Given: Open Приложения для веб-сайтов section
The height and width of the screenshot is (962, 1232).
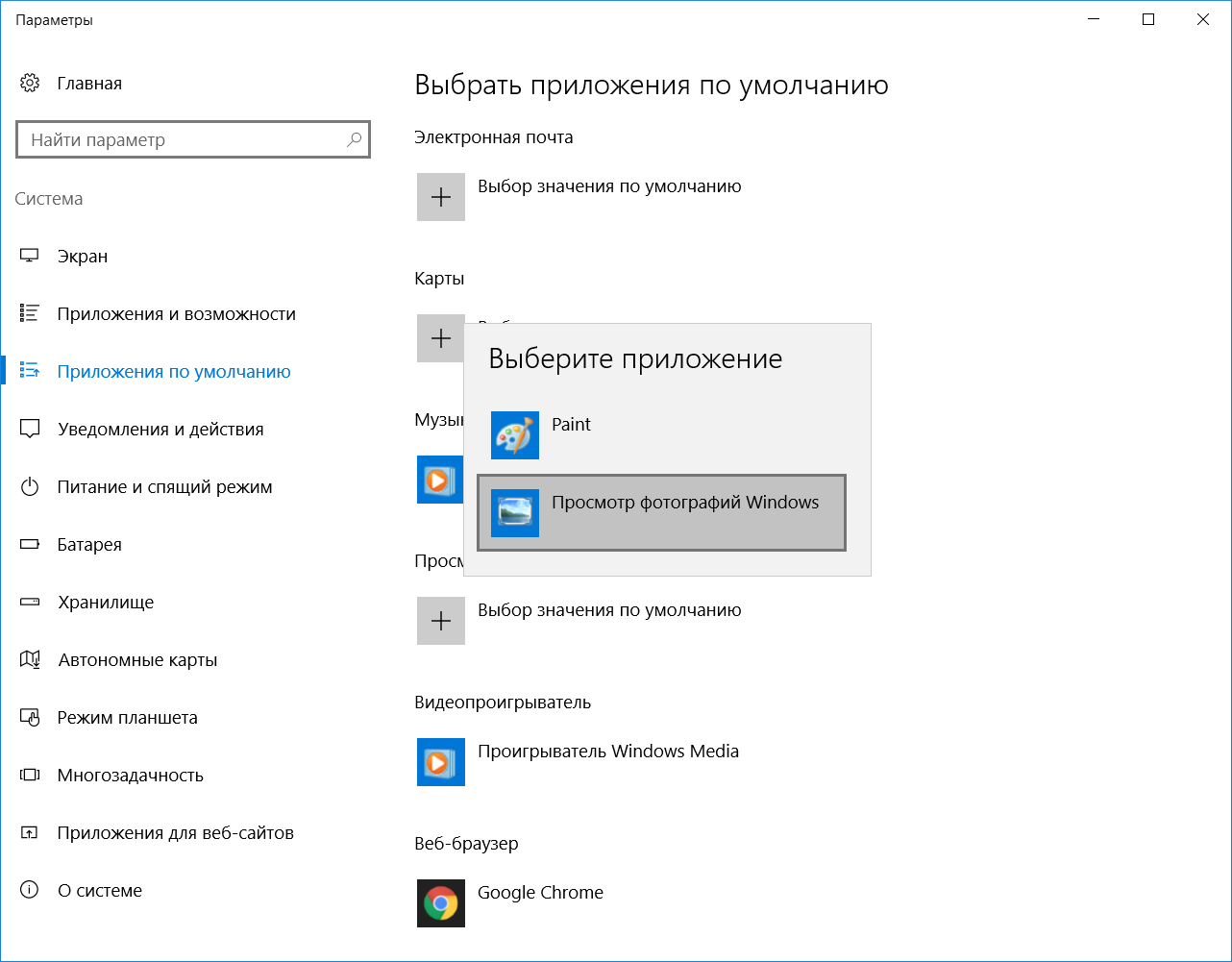Looking at the screenshot, I should [193, 833].
